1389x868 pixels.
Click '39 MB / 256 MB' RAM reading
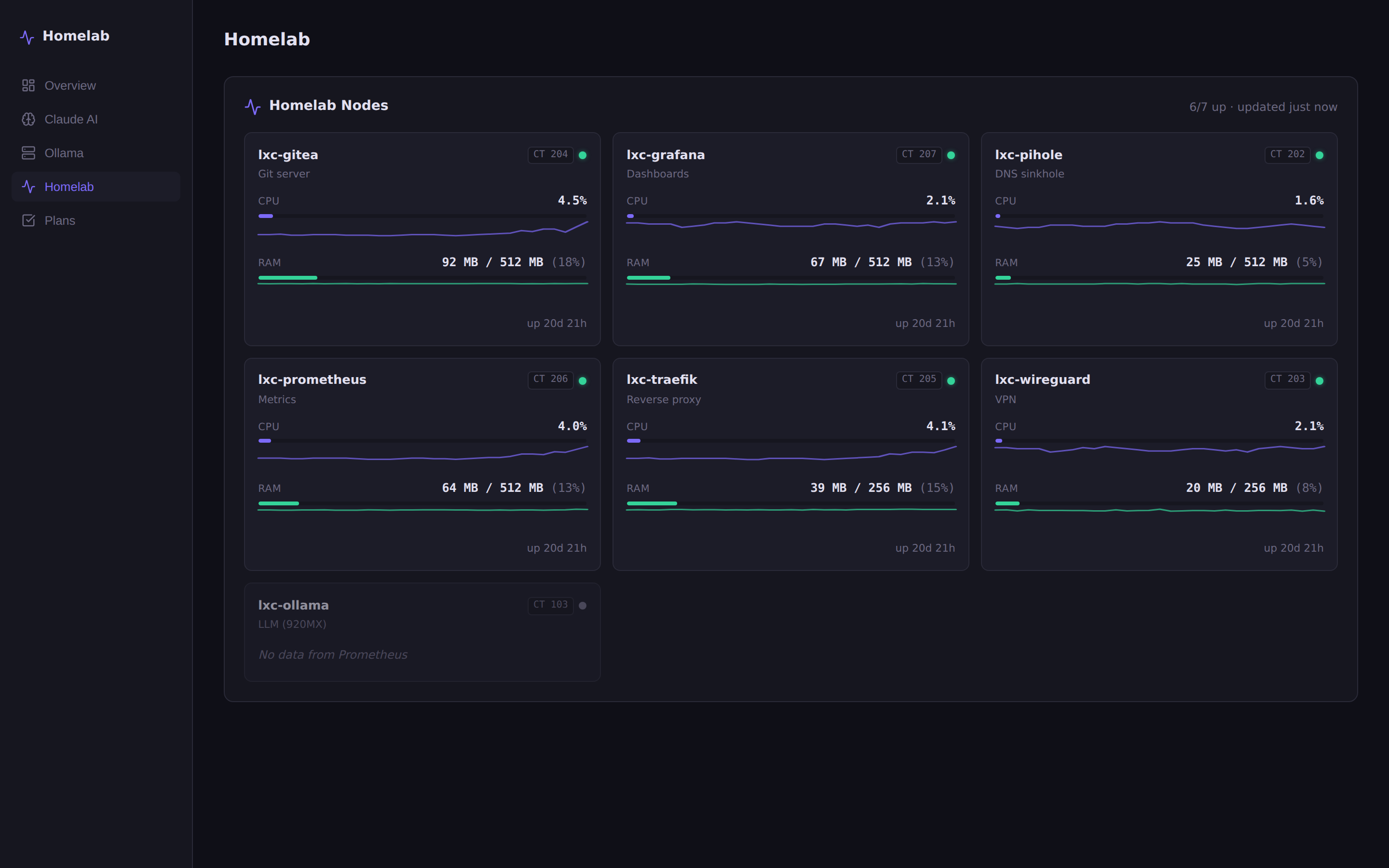[861, 488]
